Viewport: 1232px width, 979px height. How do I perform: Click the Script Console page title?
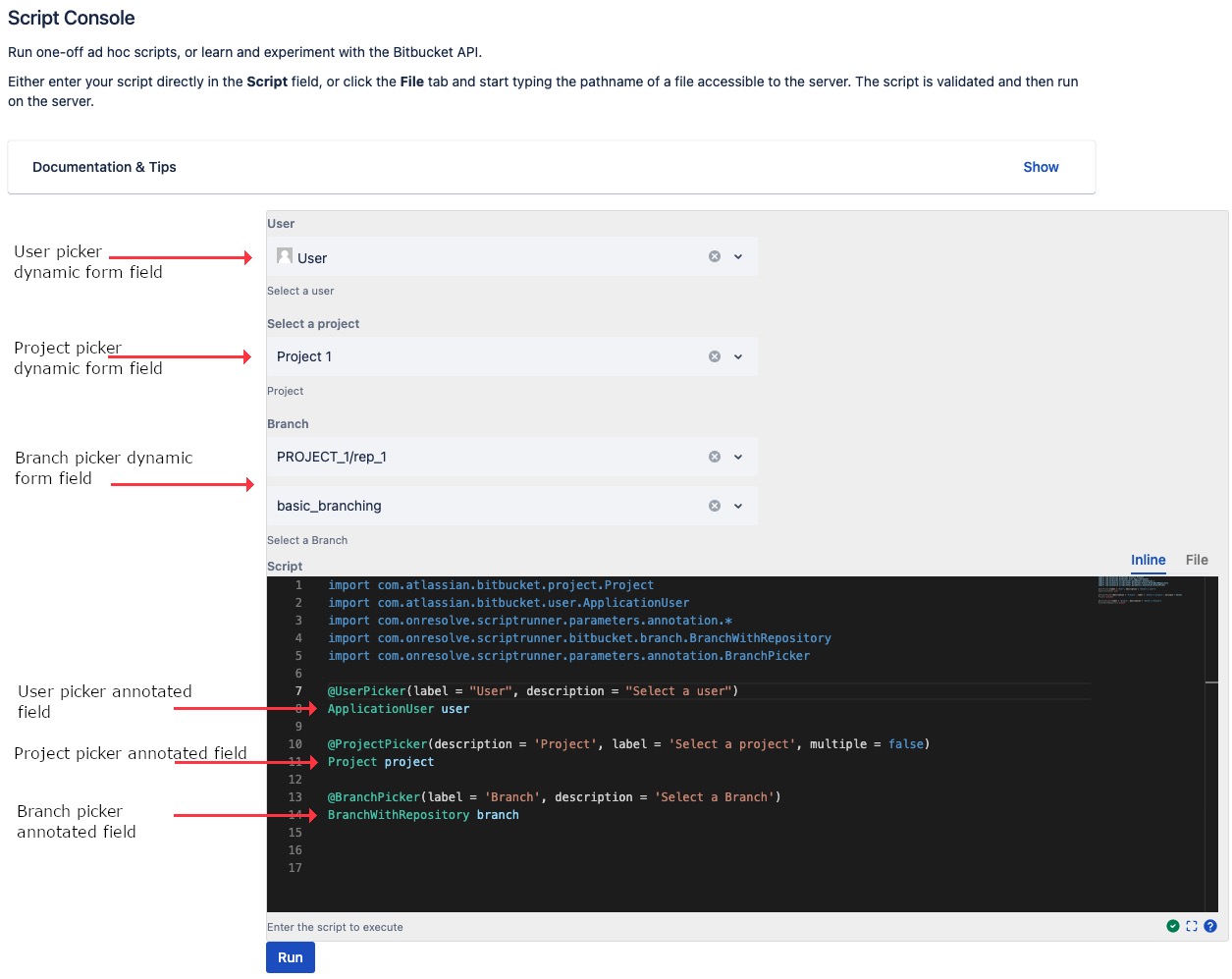(x=72, y=18)
